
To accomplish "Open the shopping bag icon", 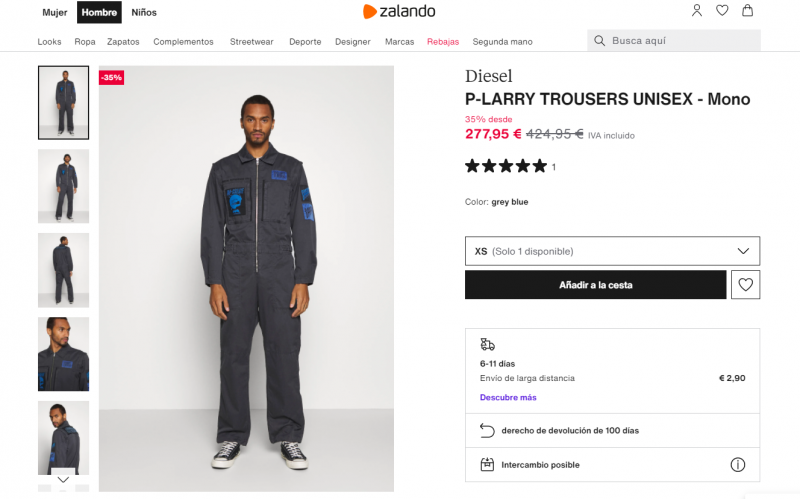I will (747, 11).
